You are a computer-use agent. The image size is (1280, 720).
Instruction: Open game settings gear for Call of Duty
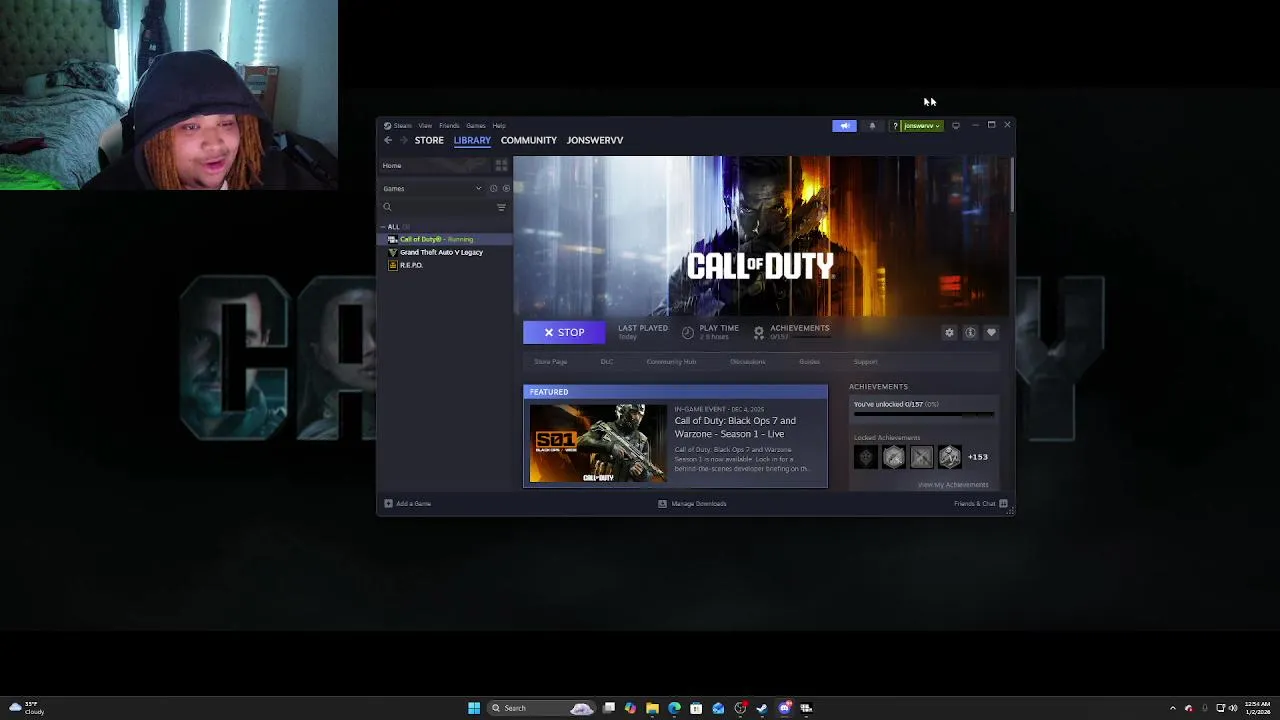949,332
